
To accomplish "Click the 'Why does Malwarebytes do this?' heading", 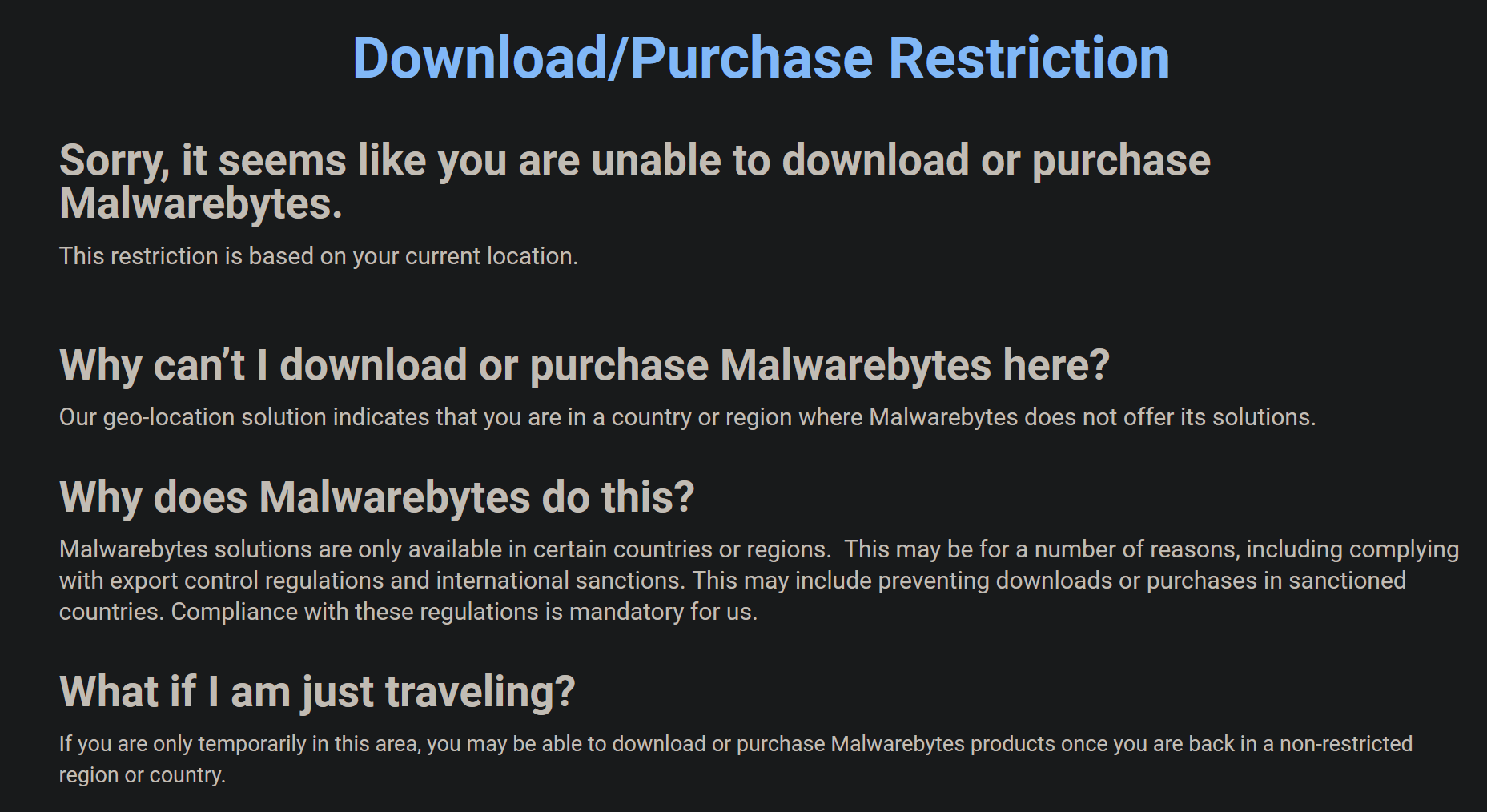I will click(377, 497).
